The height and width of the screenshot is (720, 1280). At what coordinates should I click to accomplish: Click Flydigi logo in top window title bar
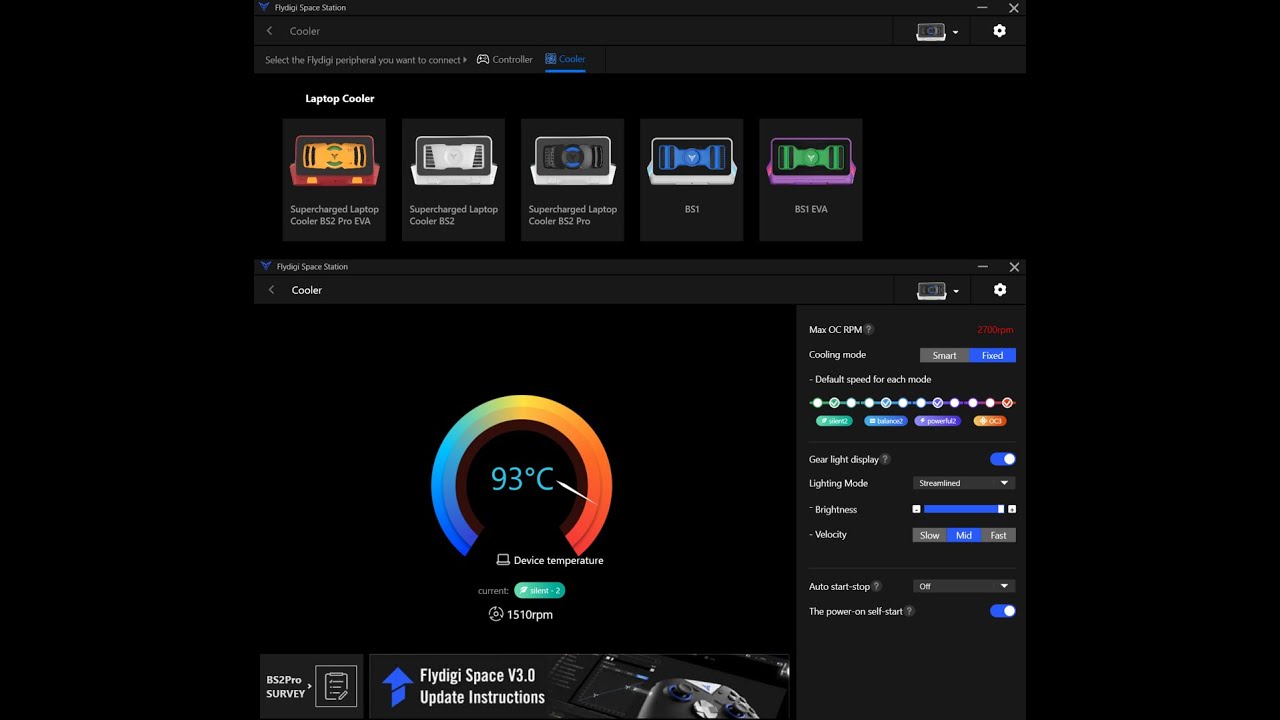pos(264,7)
